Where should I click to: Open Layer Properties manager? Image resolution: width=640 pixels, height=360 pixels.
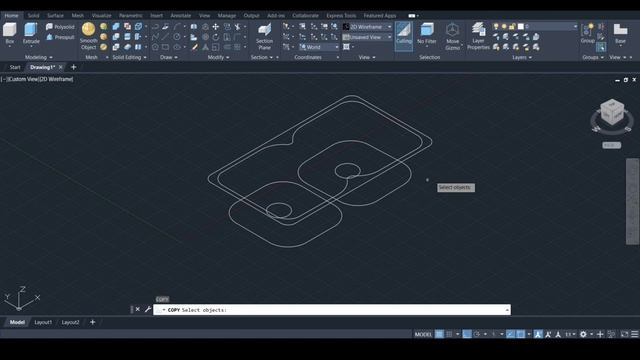coord(478,36)
